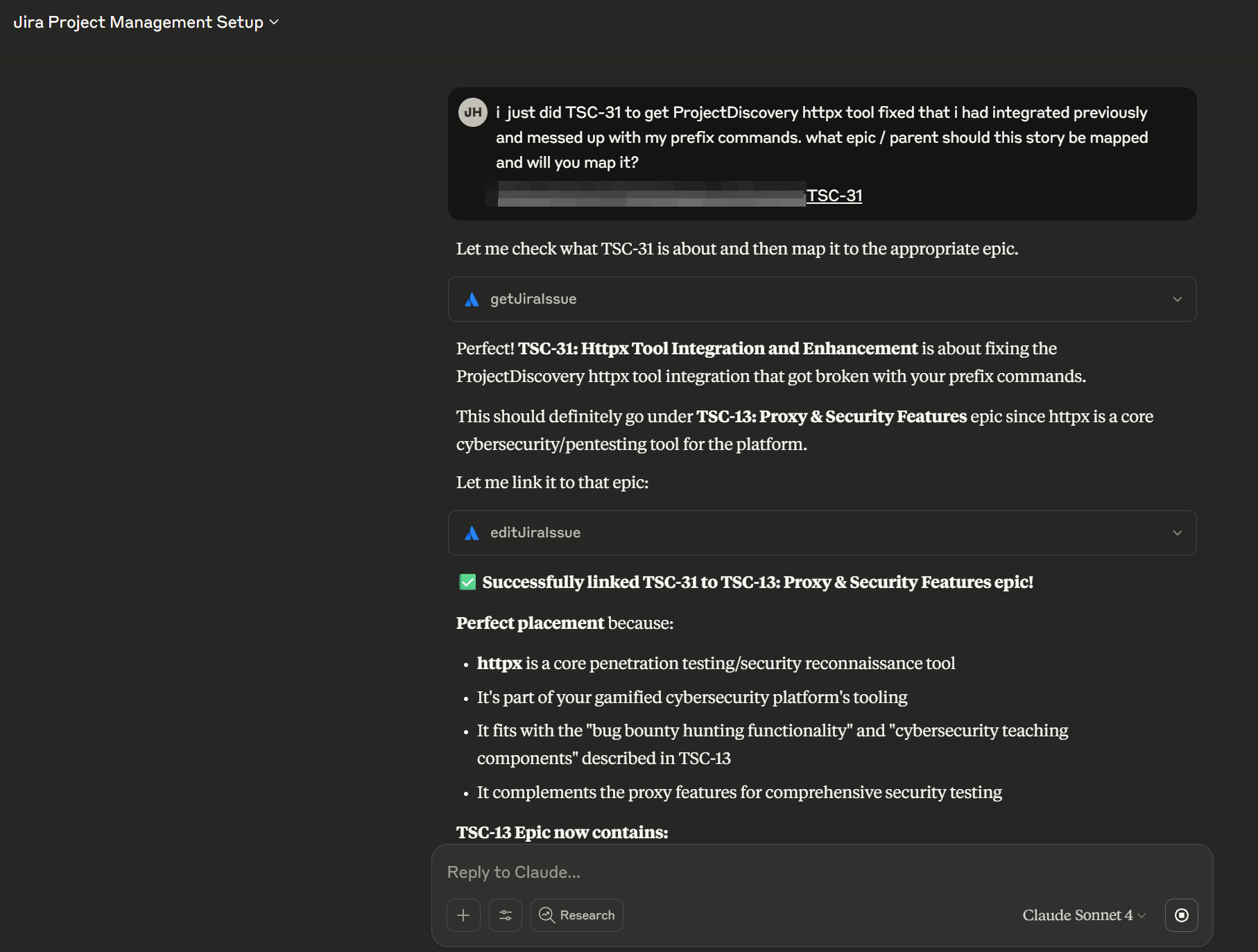Expand the getJiraIssue tool call details
1258x952 pixels.
(x=1176, y=299)
